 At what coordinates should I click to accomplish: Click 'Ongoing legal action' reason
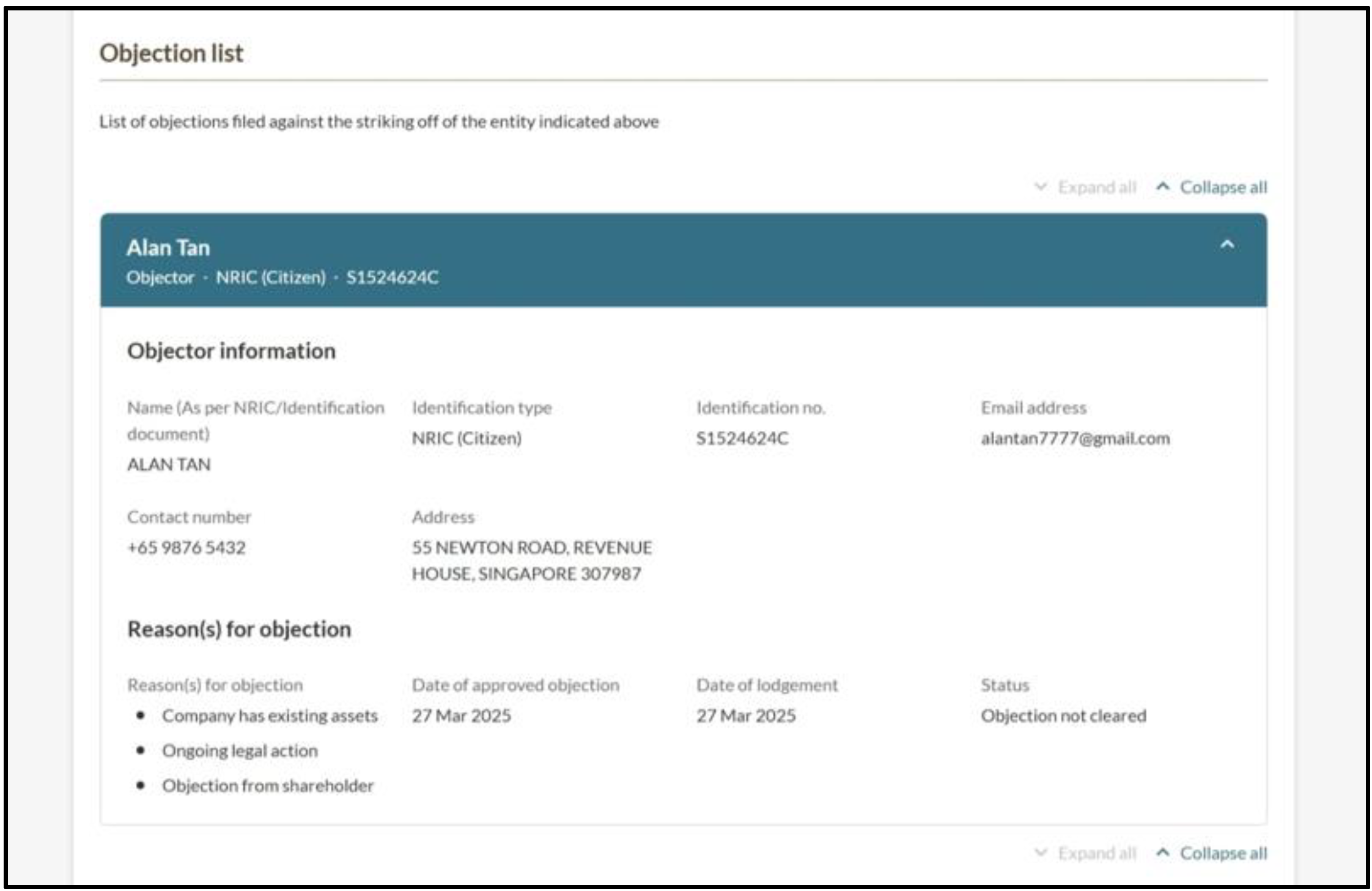coord(240,750)
